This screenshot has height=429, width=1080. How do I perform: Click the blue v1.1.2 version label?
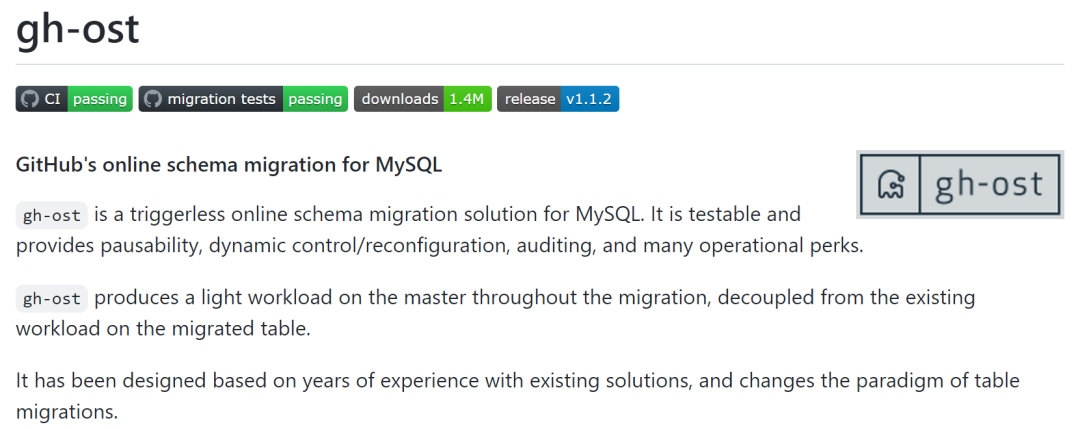[590, 99]
